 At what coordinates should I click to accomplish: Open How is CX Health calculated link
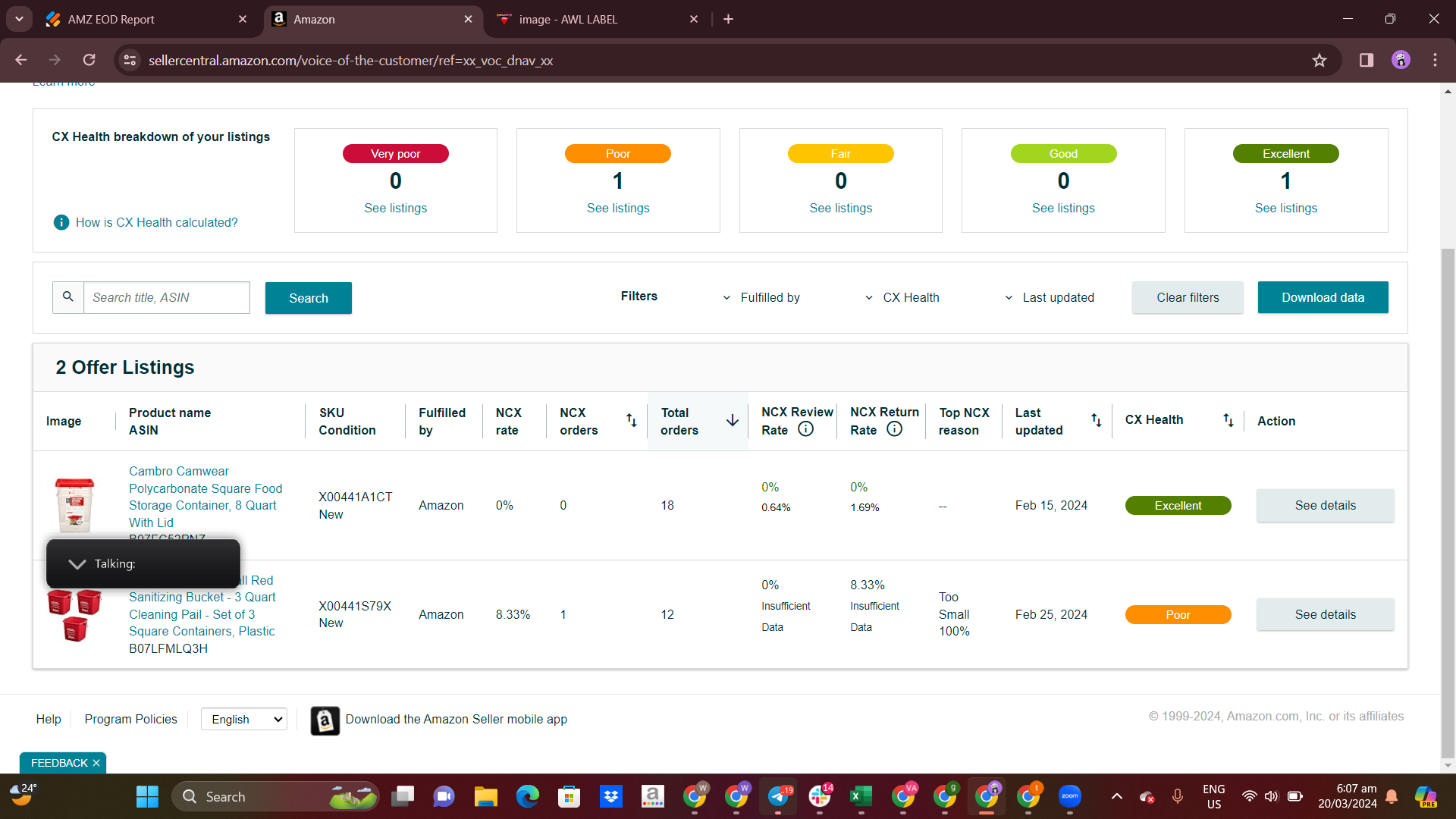[x=157, y=222]
